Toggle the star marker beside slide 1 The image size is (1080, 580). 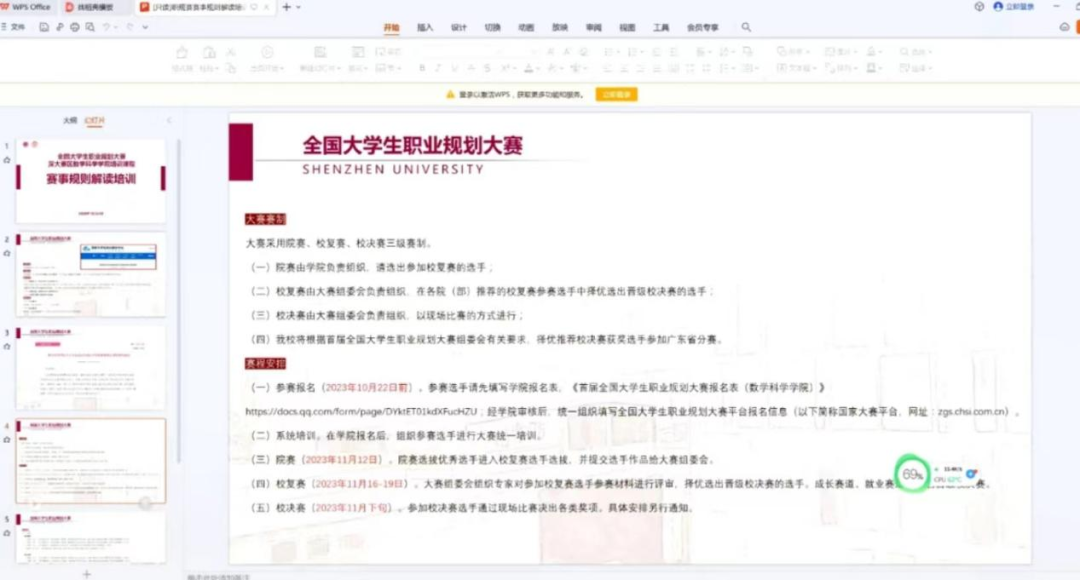click(7, 159)
